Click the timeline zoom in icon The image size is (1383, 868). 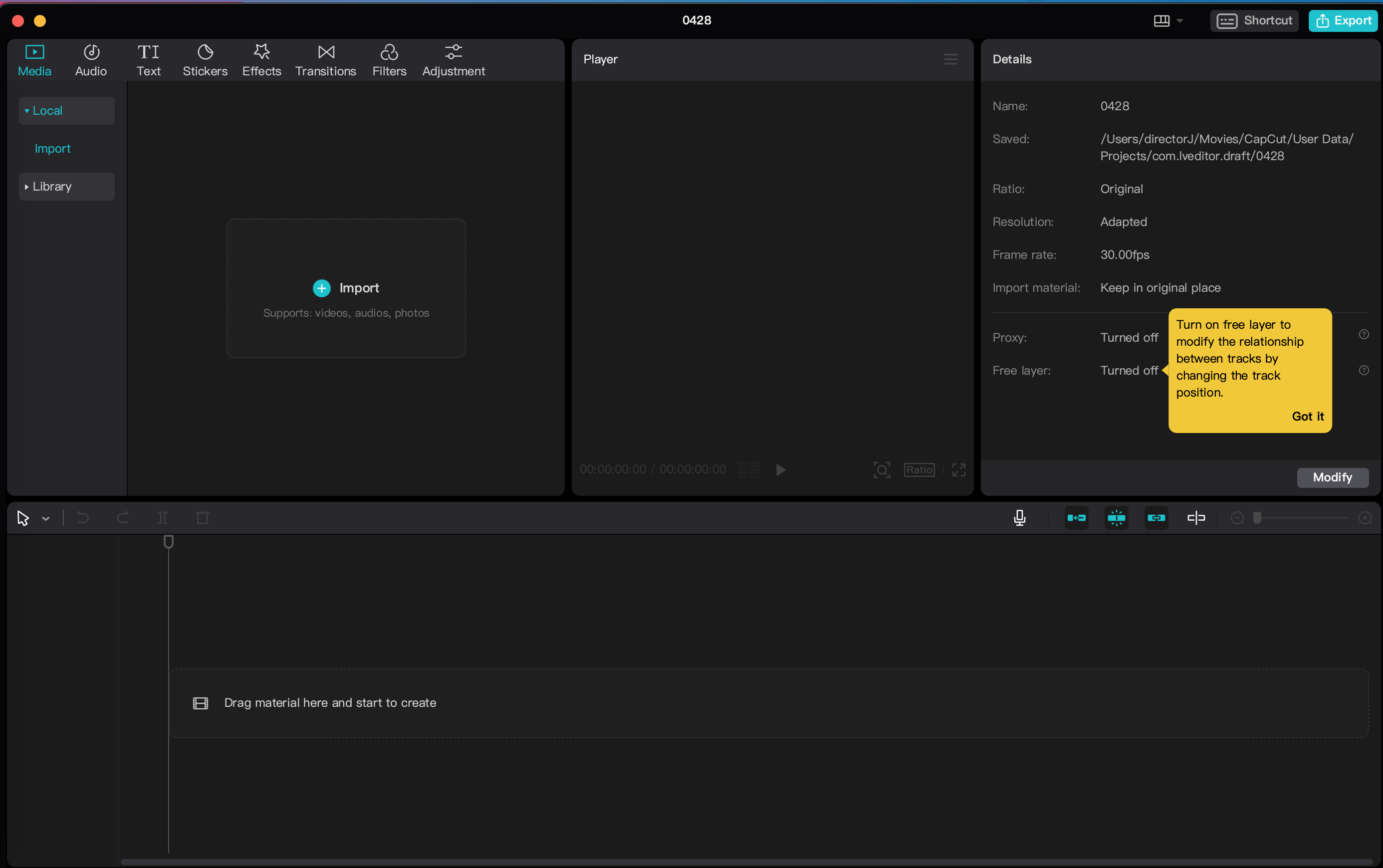(1365, 518)
